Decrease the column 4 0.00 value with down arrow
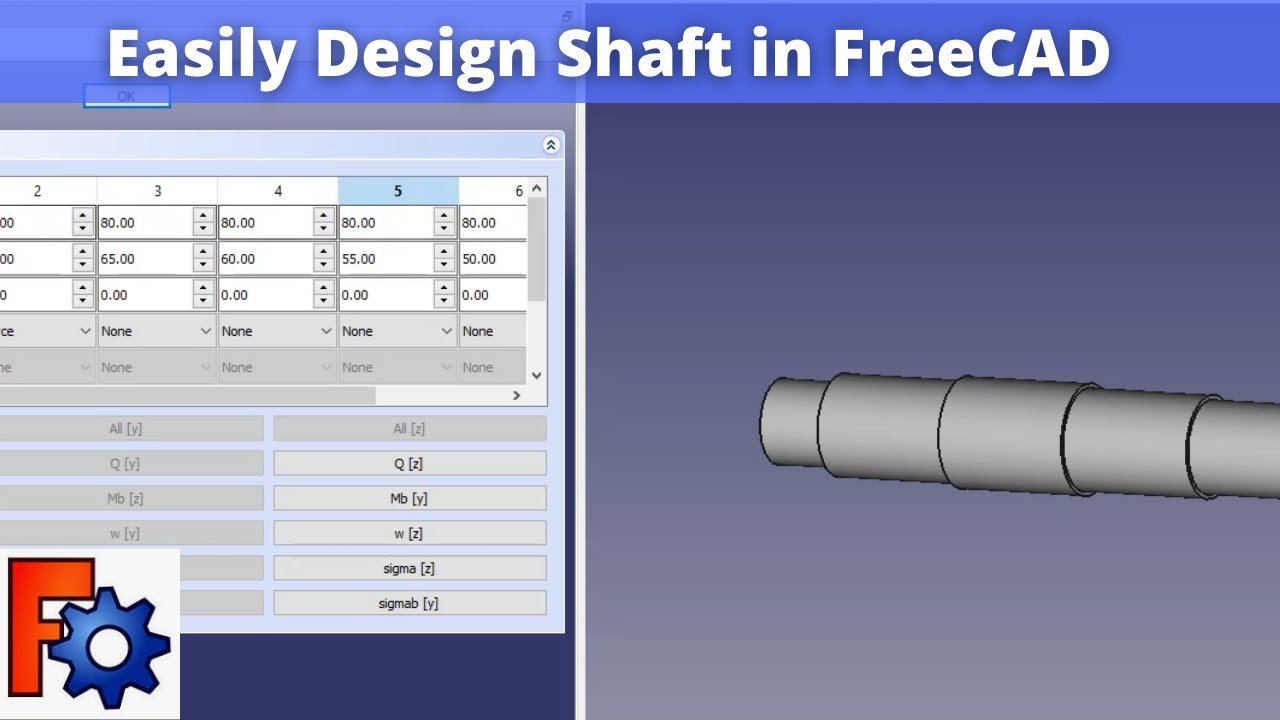Viewport: 1280px width, 720px height. click(x=324, y=302)
